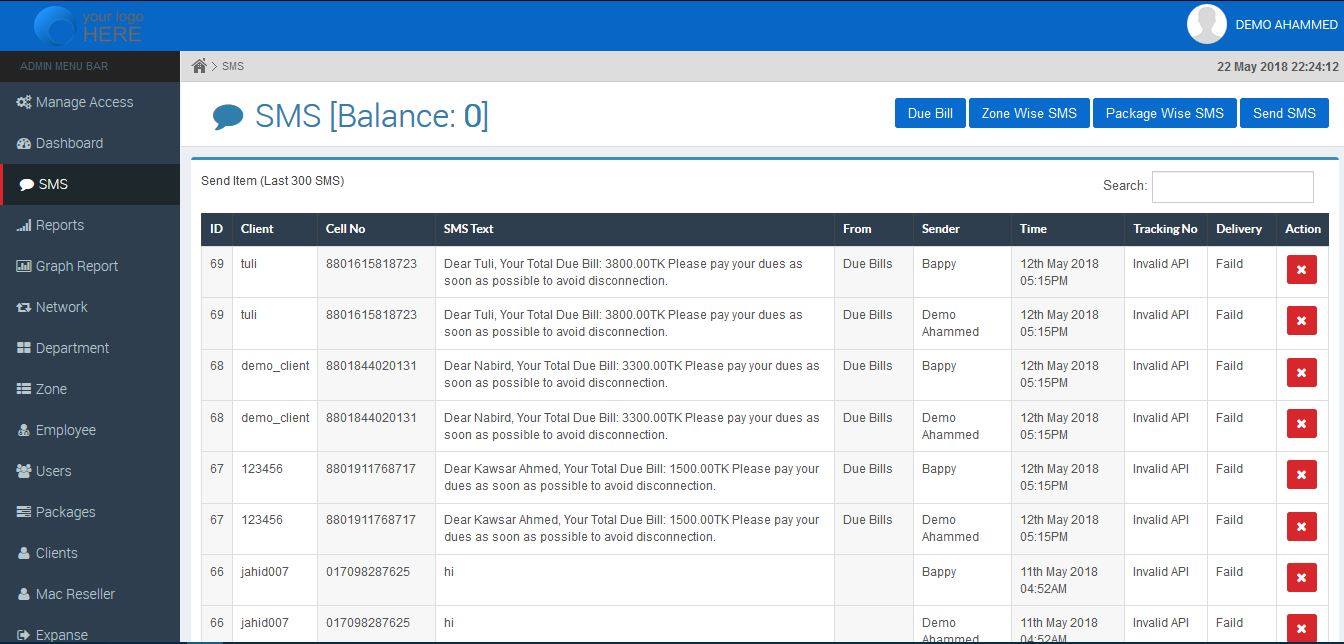The image size is (1344, 644).
Task: Click the red delete icon for 'hi' SMS from Bappy
Action: (x=1301, y=578)
